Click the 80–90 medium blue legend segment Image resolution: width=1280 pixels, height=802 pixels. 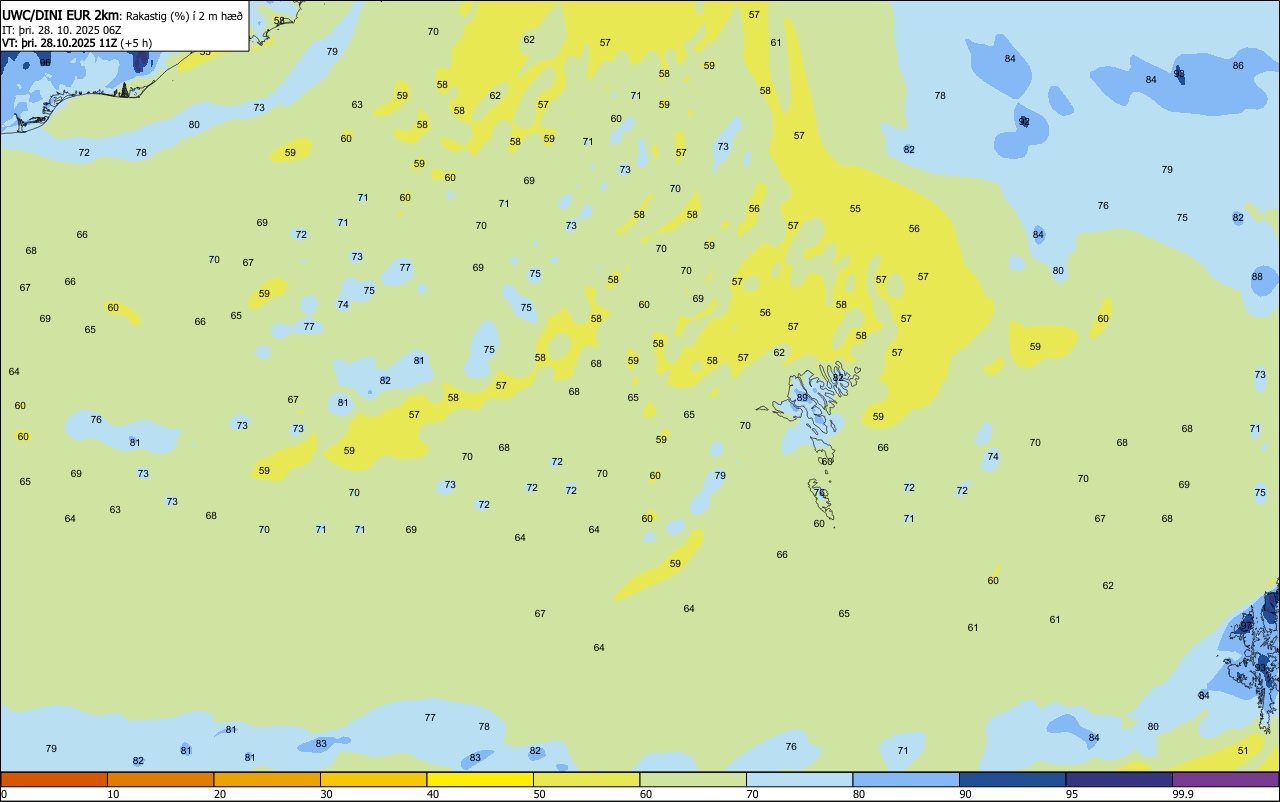pyautogui.click(x=906, y=779)
